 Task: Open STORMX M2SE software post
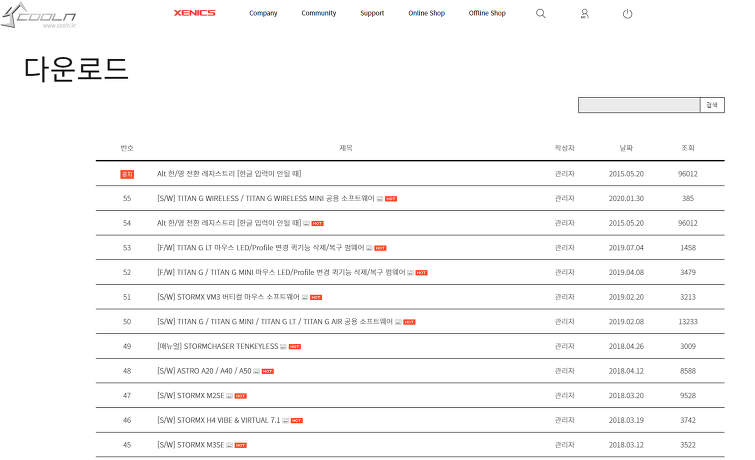click(191, 395)
